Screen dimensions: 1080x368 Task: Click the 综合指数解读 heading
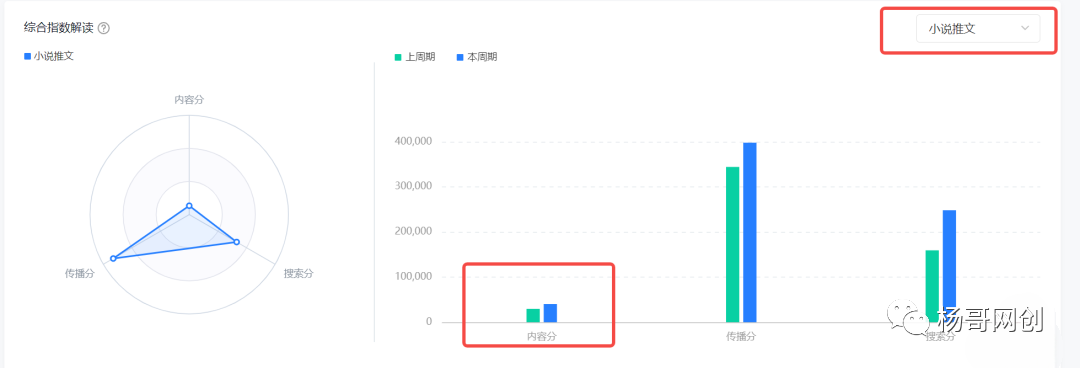coord(58,28)
